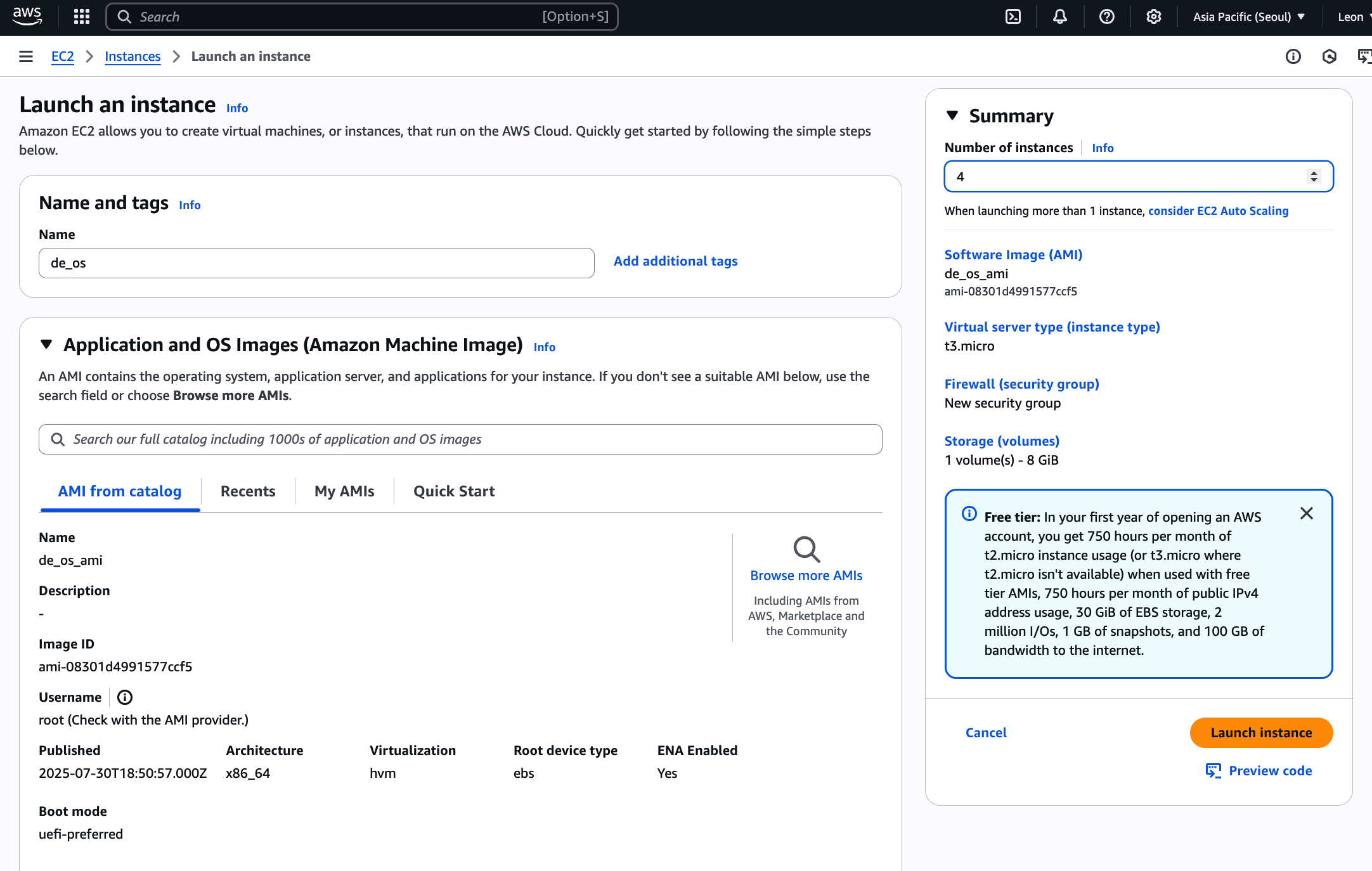
Task: Open the CloudShell terminal icon
Action: coord(1013,17)
